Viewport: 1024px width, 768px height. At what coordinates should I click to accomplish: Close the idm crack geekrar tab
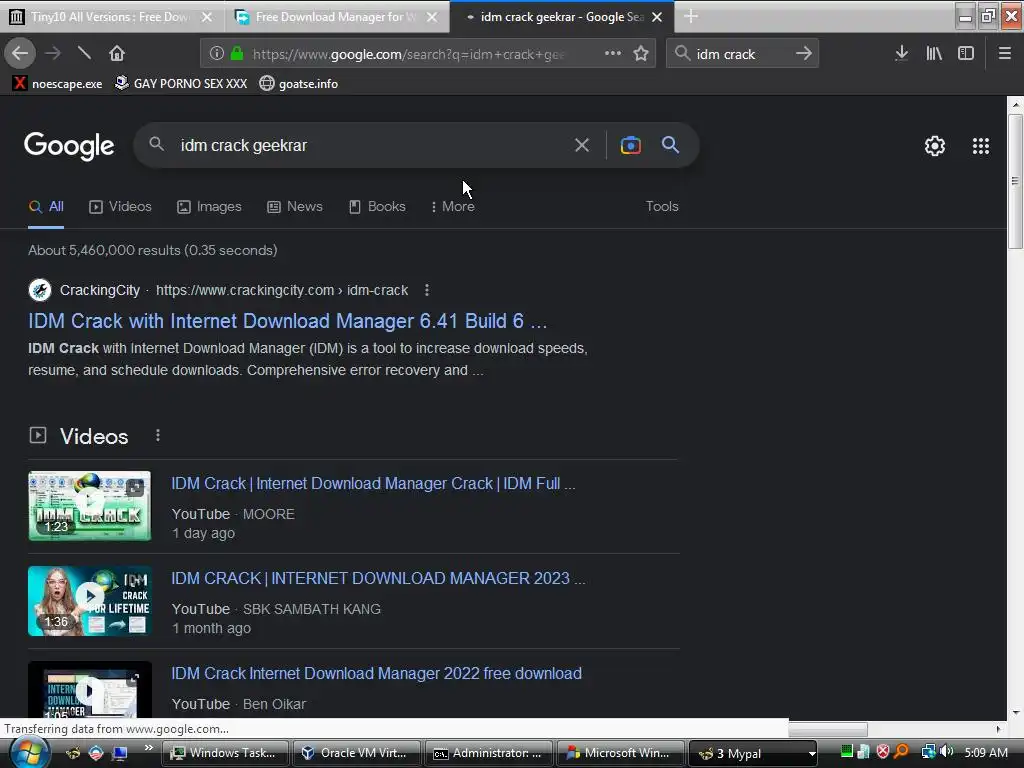tap(657, 17)
